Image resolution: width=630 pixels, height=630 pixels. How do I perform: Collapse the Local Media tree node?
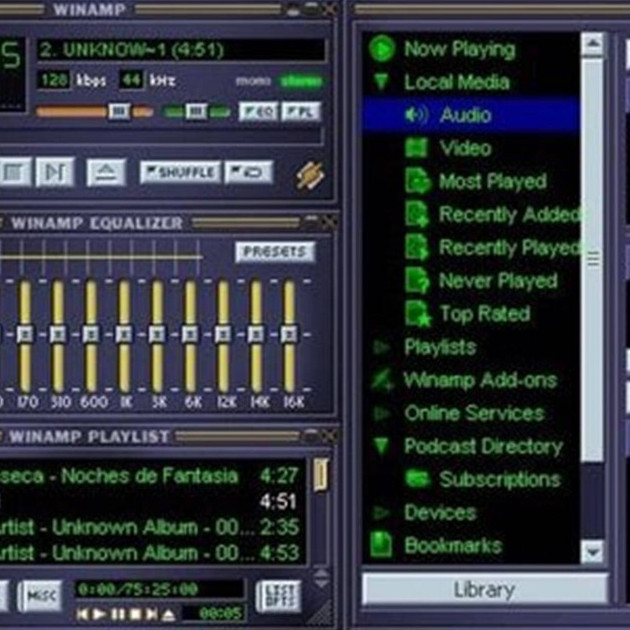(381, 82)
